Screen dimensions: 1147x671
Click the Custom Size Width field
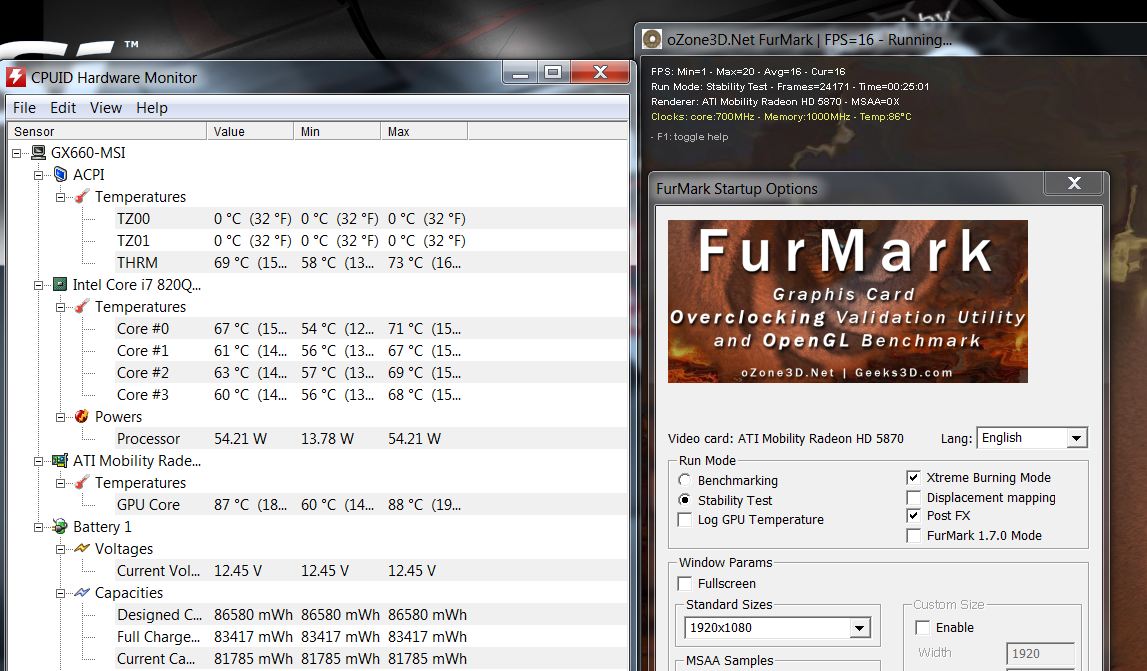[x=1040, y=653]
